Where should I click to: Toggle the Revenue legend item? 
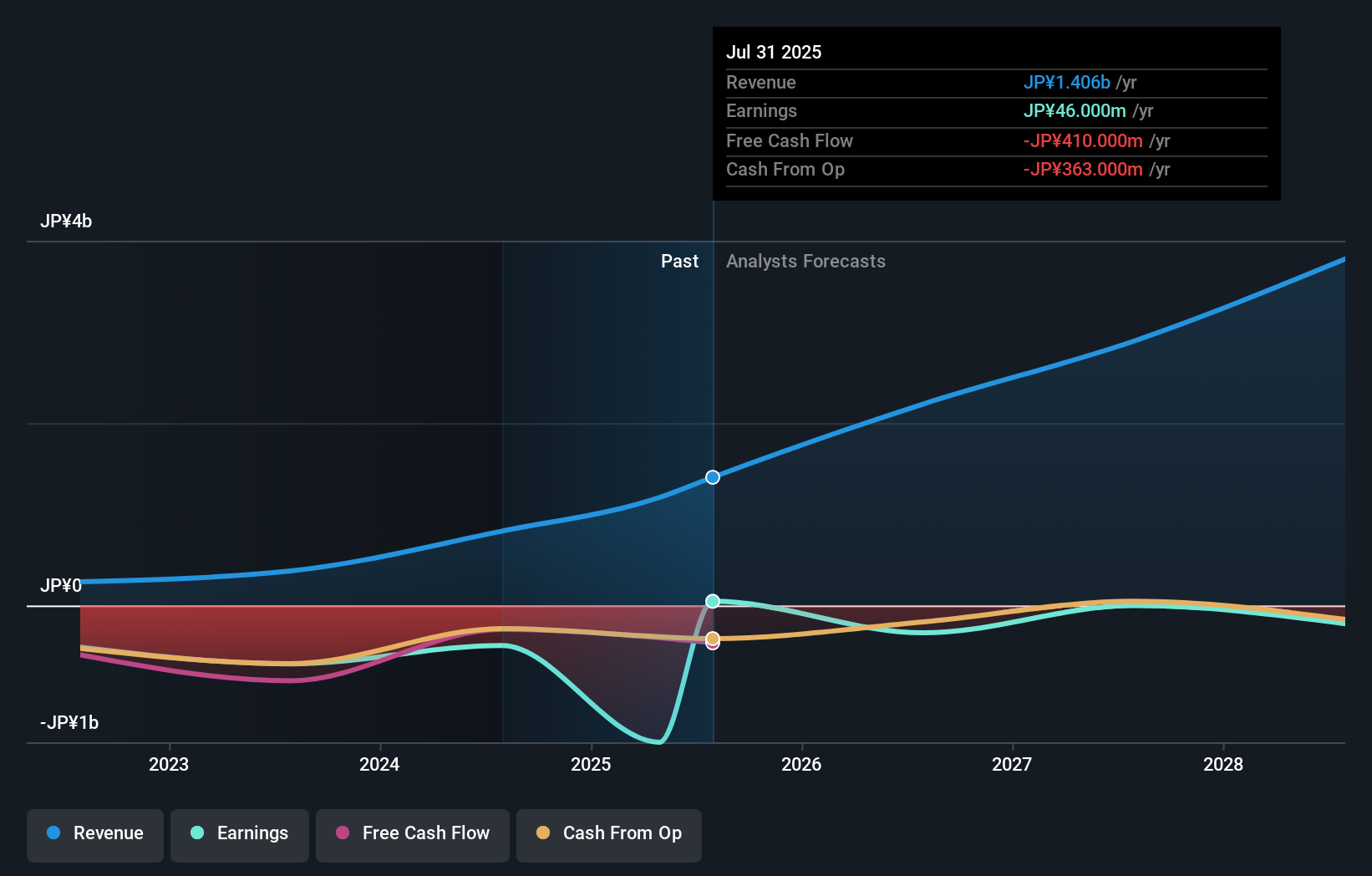click(x=94, y=834)
